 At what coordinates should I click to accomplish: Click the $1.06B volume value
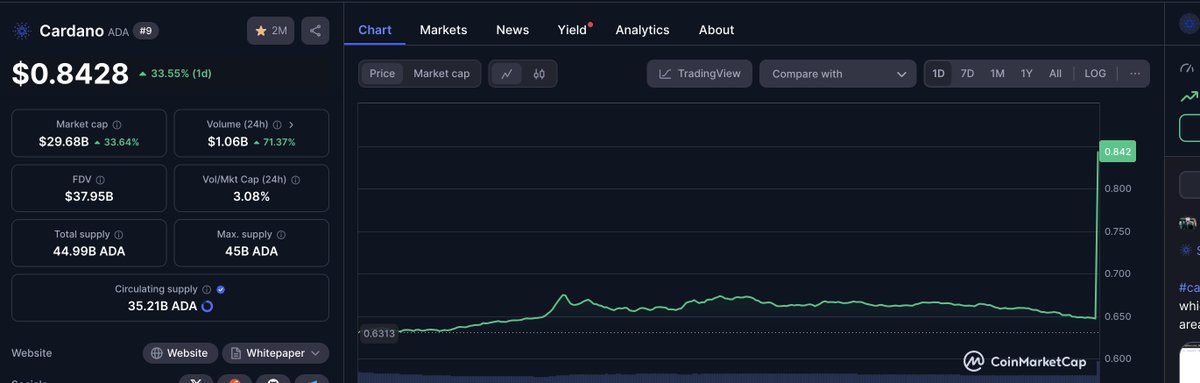coord(227,142)
